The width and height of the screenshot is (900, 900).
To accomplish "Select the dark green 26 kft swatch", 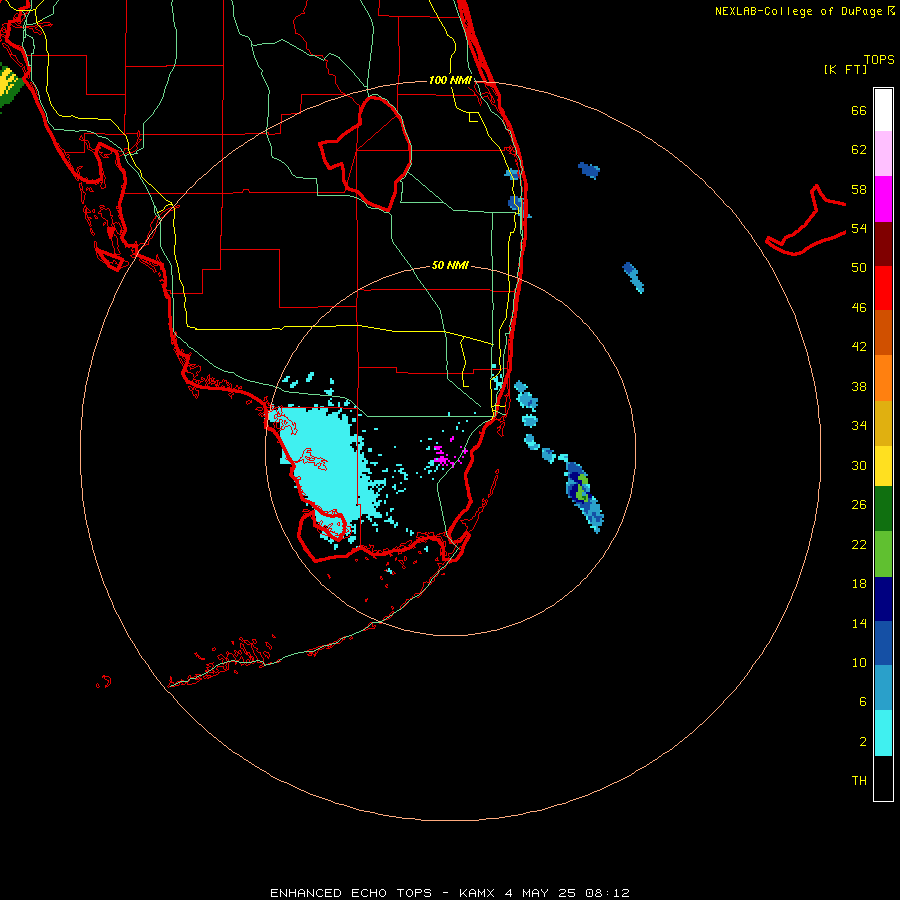I will [x=883, y=509].
